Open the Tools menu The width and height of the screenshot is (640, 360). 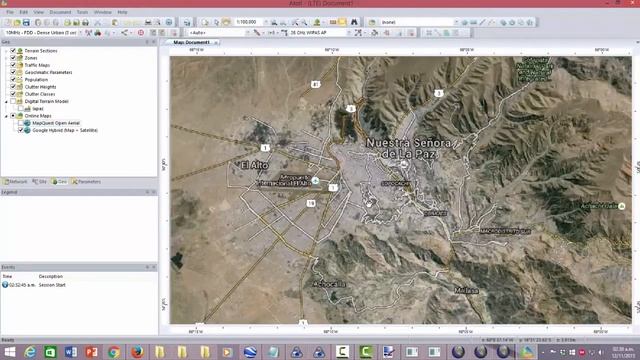click(x=82, y=12)
